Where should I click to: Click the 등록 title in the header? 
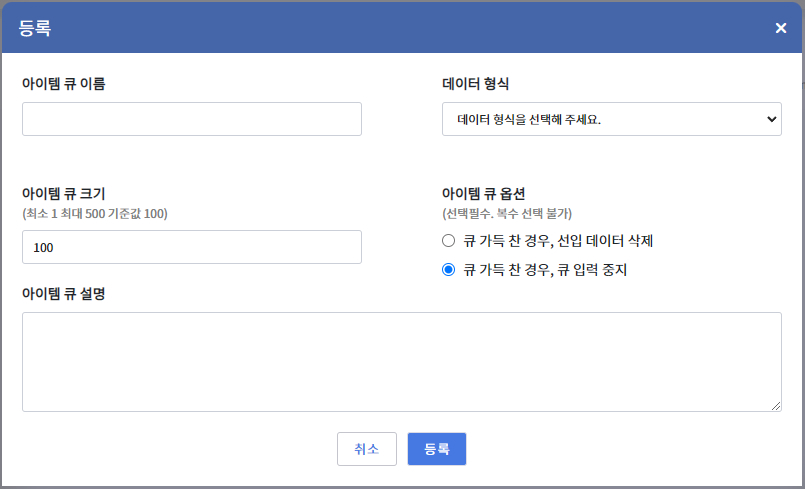[35, 28]
